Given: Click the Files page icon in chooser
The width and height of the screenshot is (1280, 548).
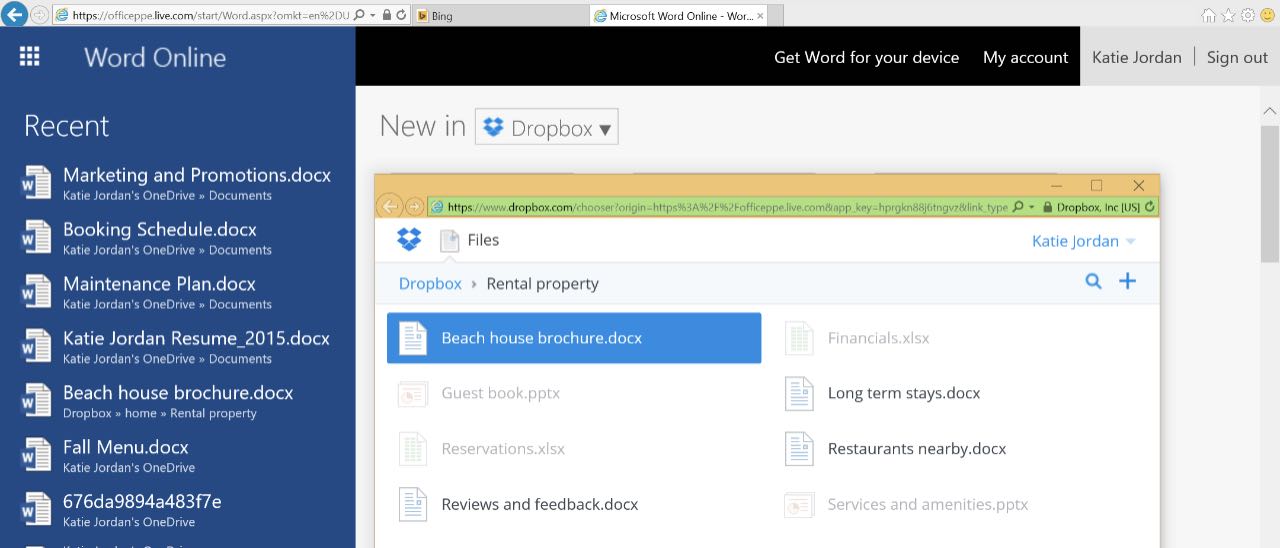Looking at the screenshot, I should pos(450,240).
